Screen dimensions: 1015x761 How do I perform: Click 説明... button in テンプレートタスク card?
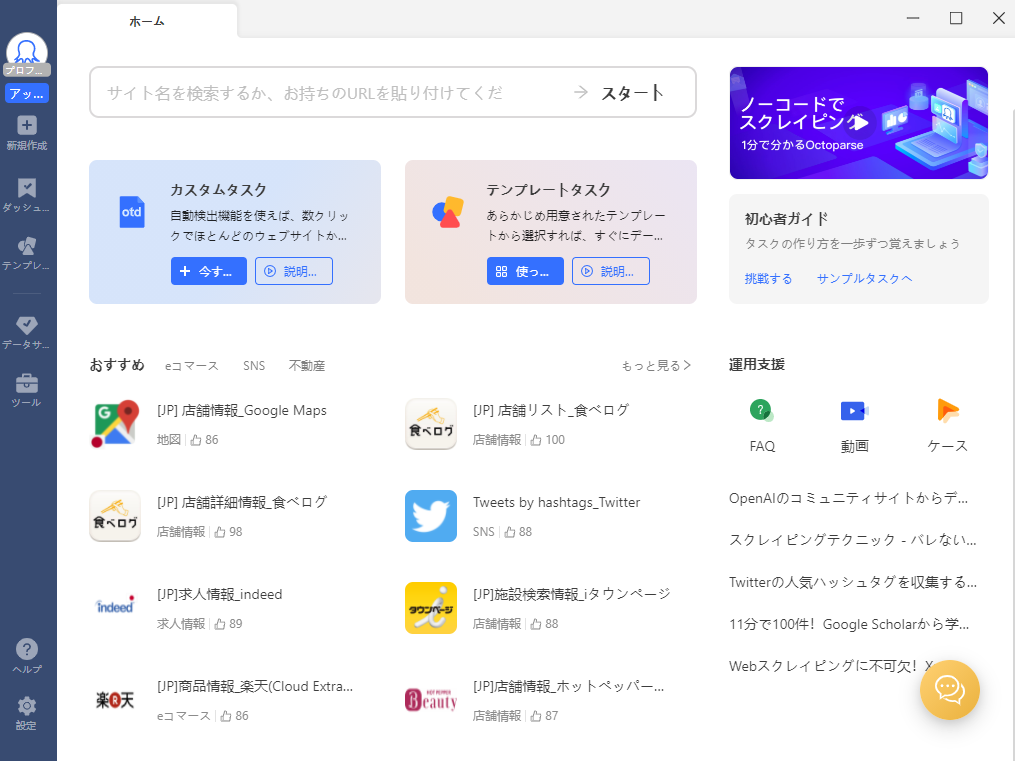(x=610, y=271)
